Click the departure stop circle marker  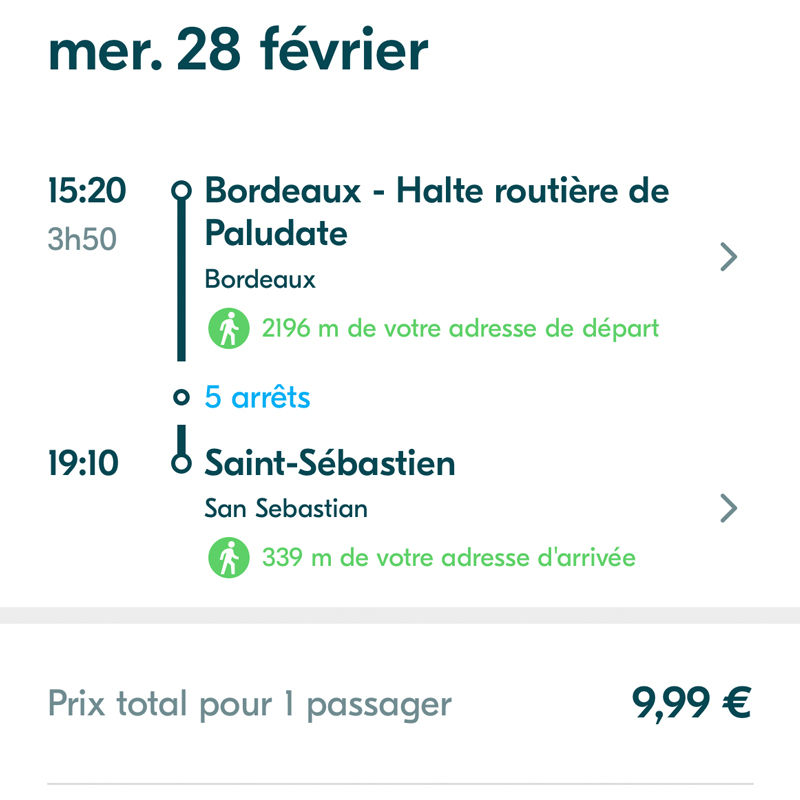pos(181,189)
